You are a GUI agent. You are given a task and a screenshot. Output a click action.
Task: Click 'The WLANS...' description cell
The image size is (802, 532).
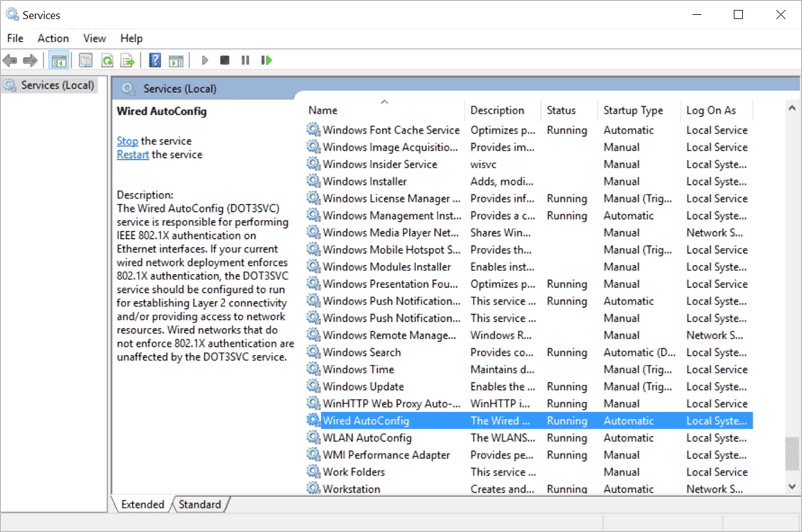click(x=503, y=437)
